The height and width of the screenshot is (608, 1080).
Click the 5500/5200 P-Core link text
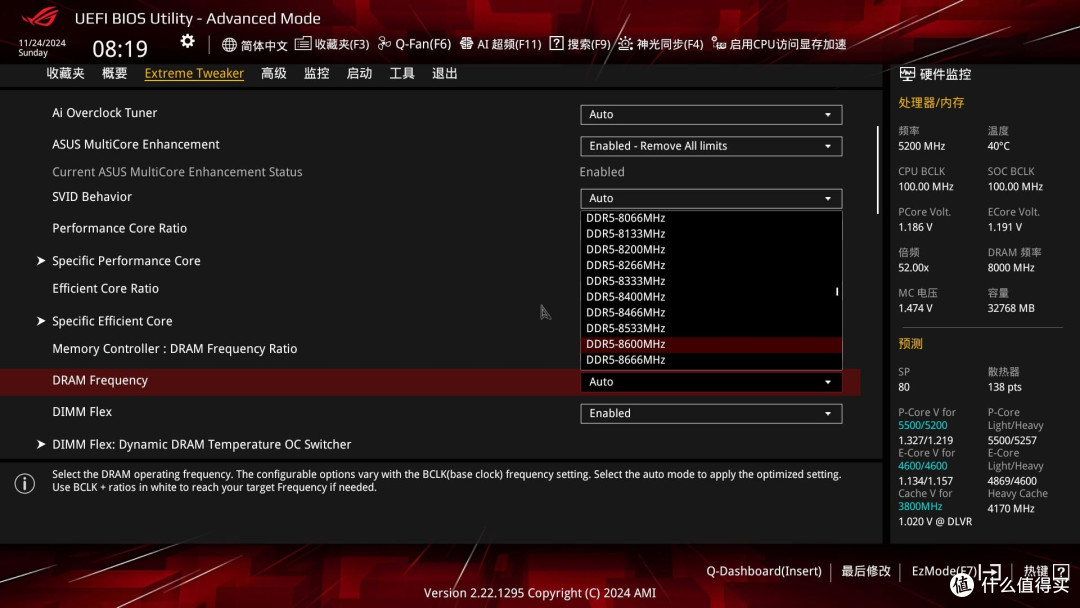coord(922,426)
